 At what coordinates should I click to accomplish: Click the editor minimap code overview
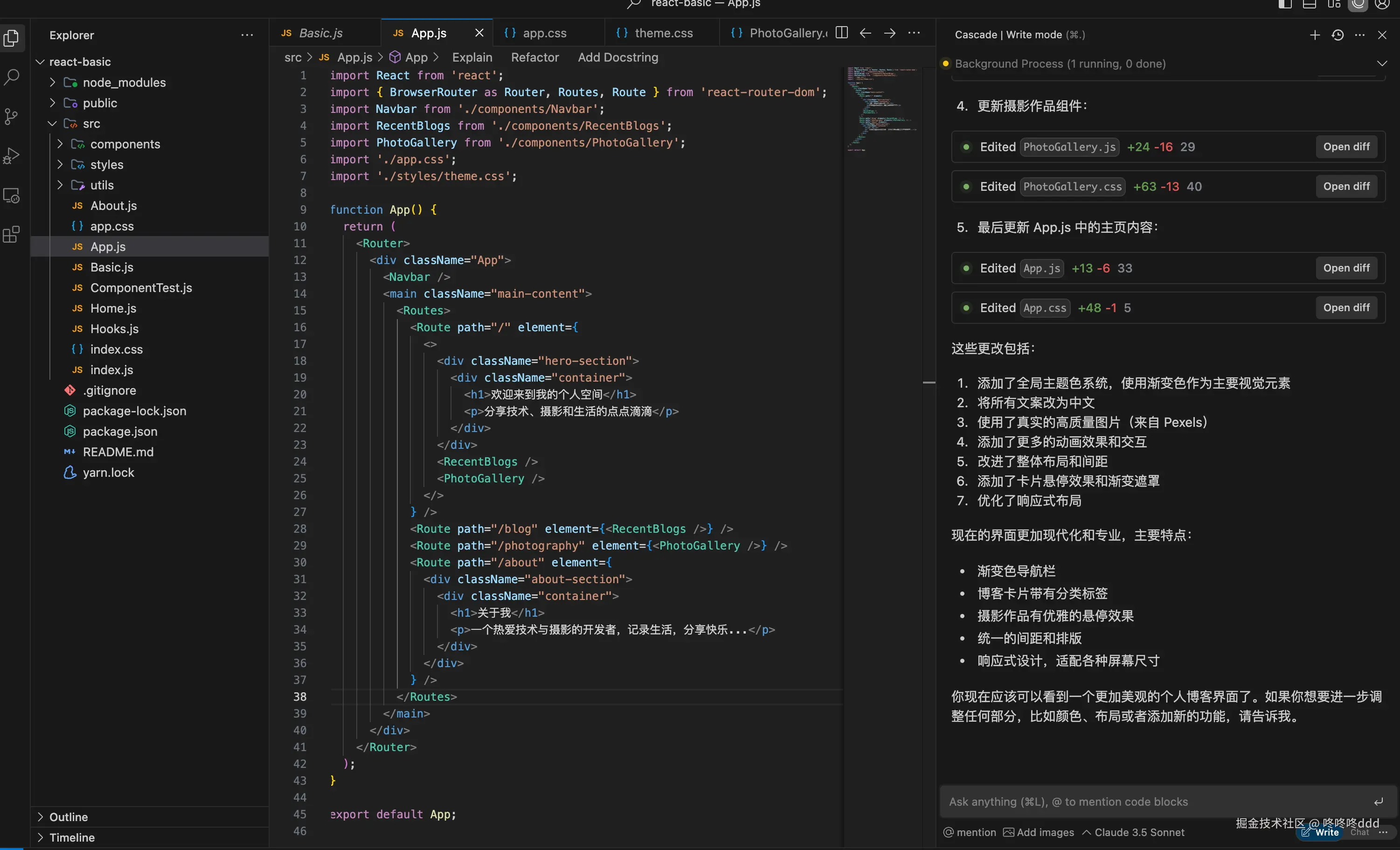pyautogui.click(x=880, y=108)
